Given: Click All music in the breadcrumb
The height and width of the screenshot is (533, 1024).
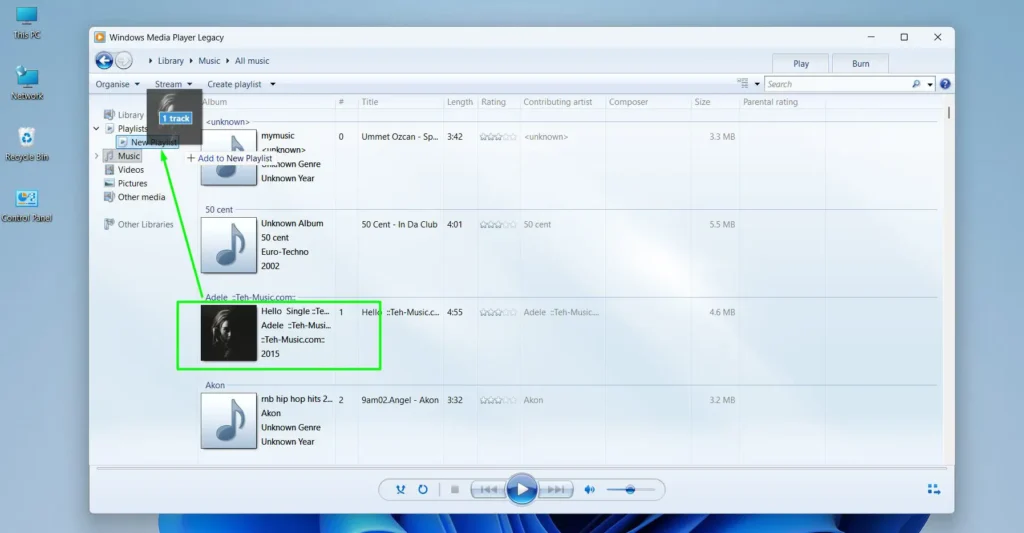Looking at the screenshot, I should pyautogui.click(x=252, y=61).
